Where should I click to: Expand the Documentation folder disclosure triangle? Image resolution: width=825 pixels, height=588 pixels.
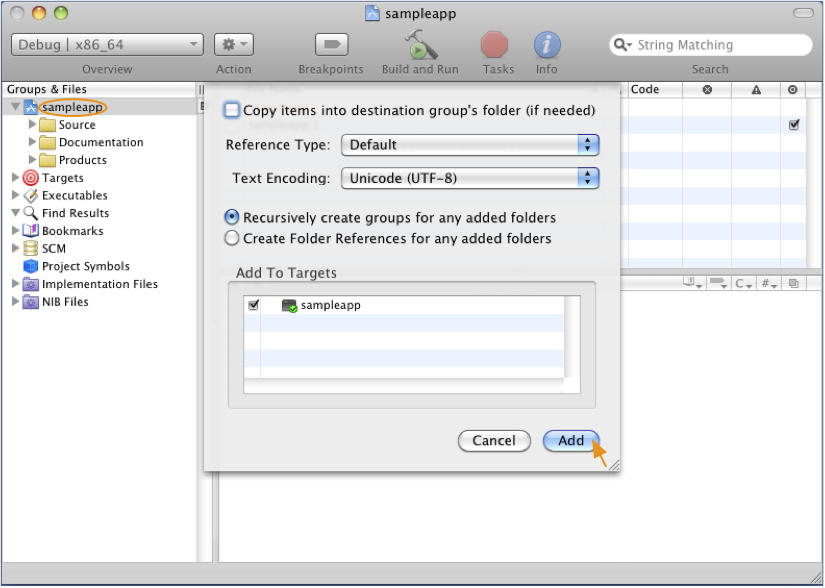(x=32, y=142)
